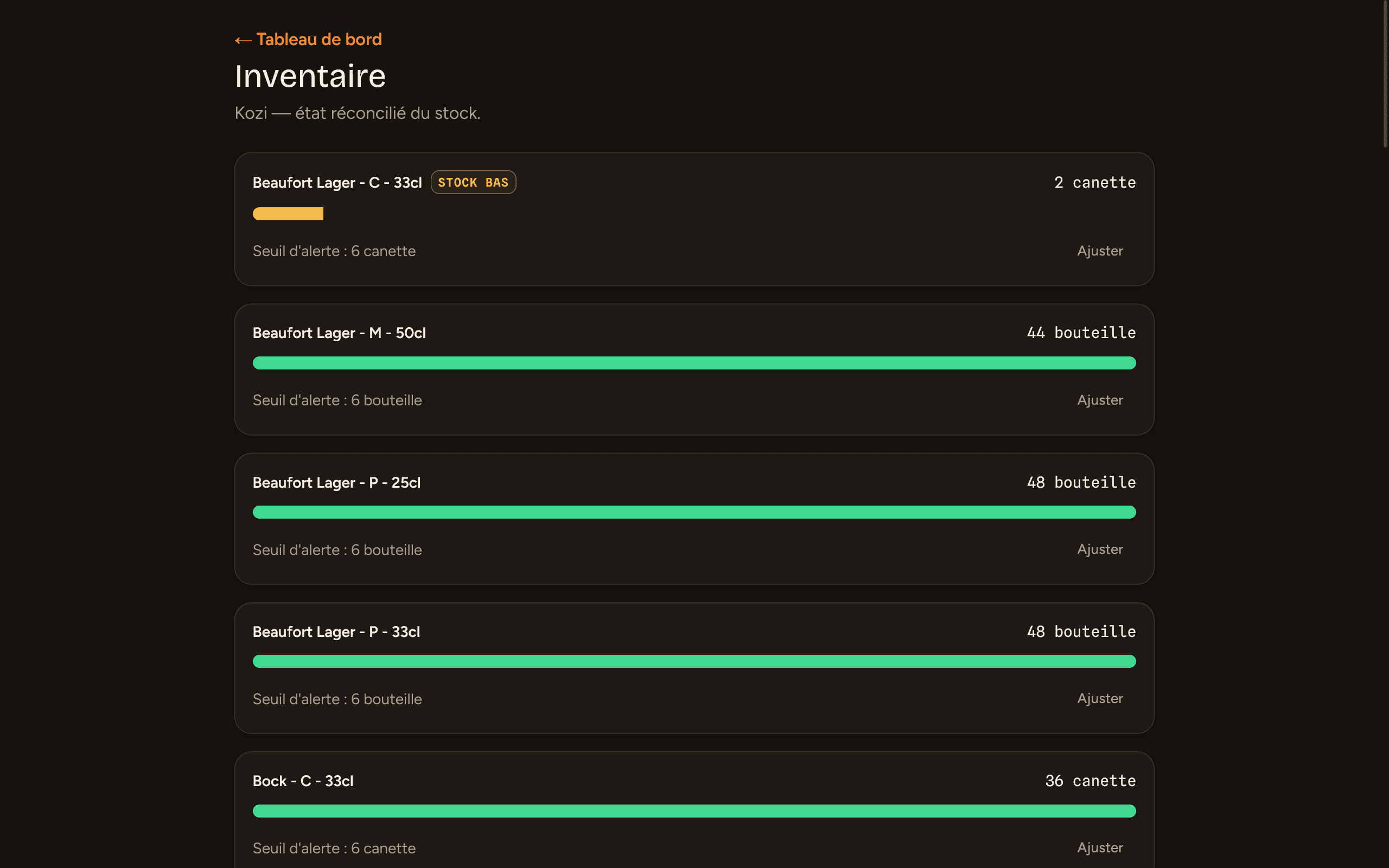The width and height of the screenshot is (1389, 868).
Task: Select the Beaufort Lager - M - 50cl title
Action: pyautogui.click(x=339, y=333)
